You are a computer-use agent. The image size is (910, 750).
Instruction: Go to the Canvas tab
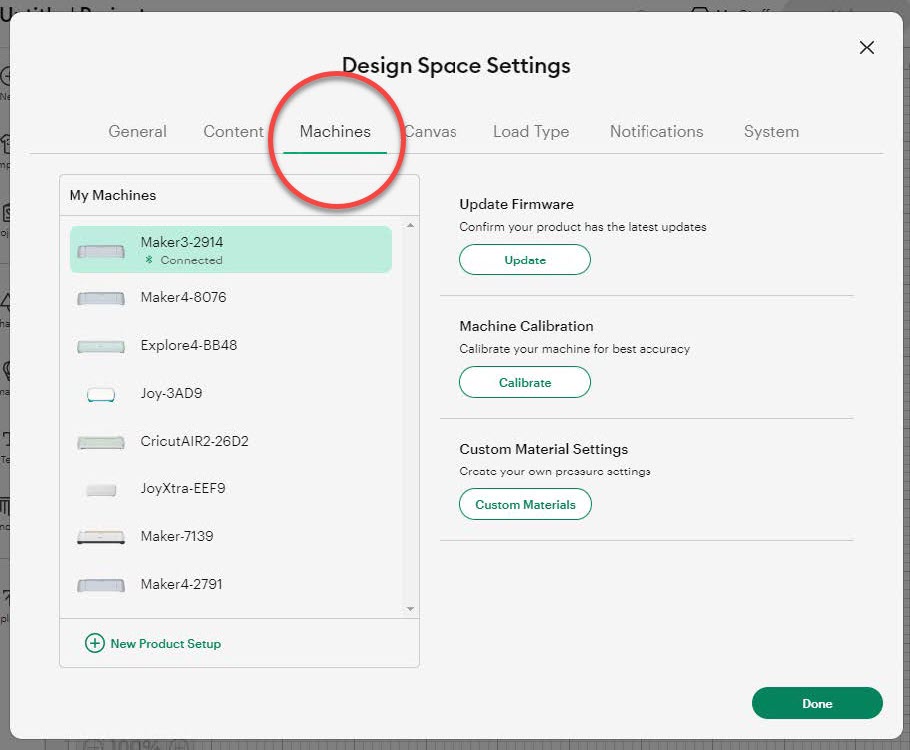click(430, 132)
